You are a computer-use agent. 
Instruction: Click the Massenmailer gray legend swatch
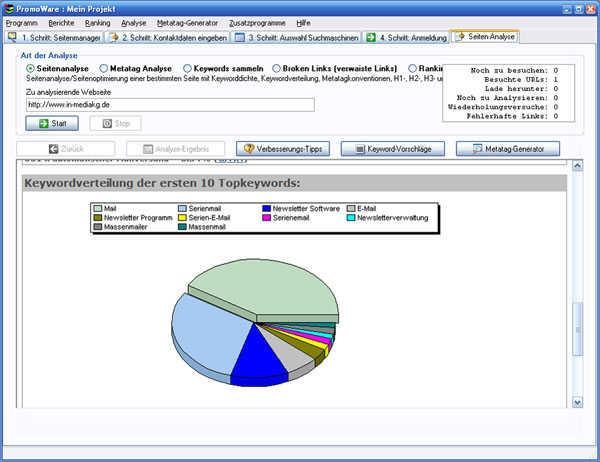click(x=98, y=227)
